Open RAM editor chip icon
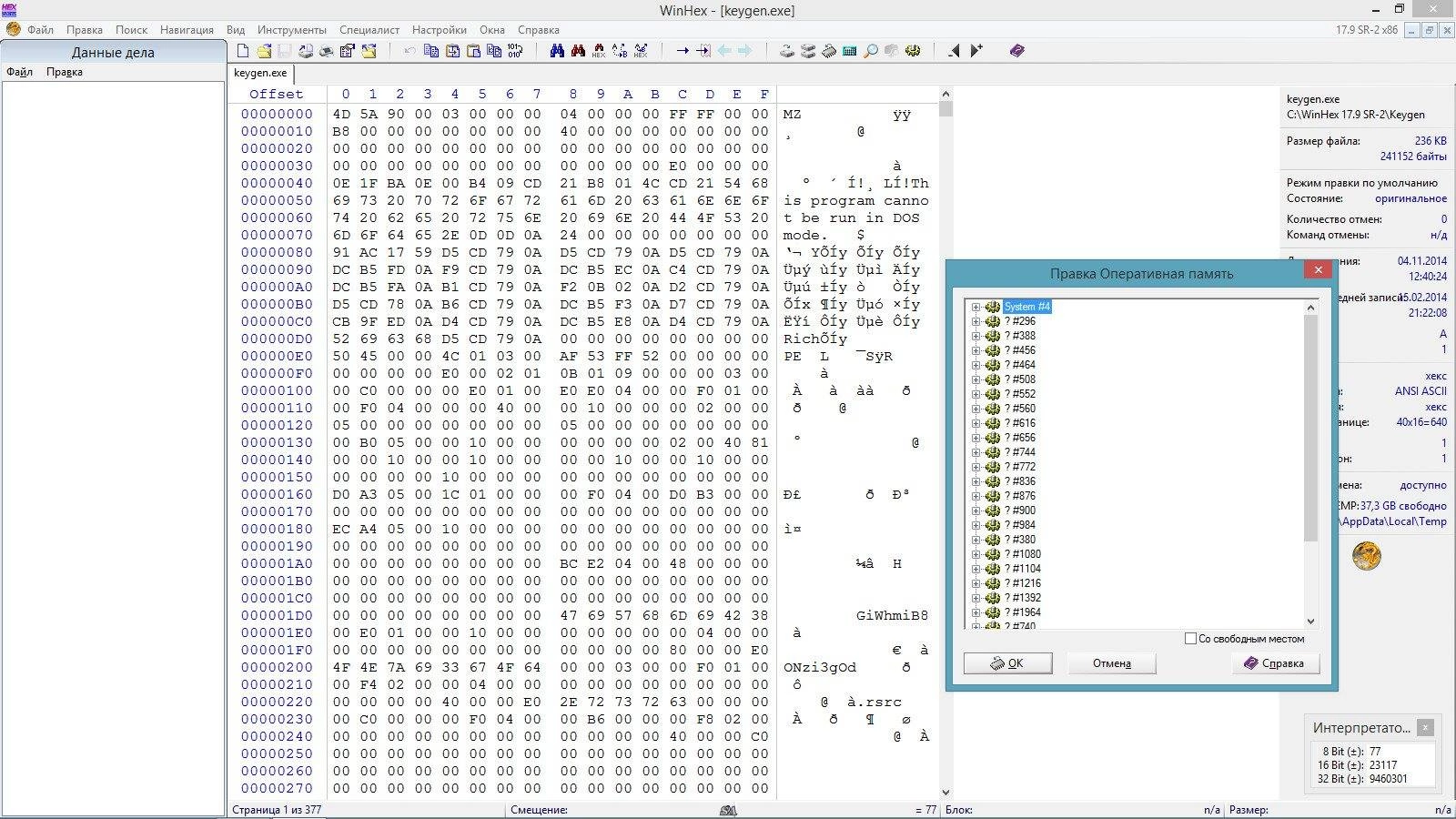Screen dimensions: 1456x819 [x=829, y=51]
